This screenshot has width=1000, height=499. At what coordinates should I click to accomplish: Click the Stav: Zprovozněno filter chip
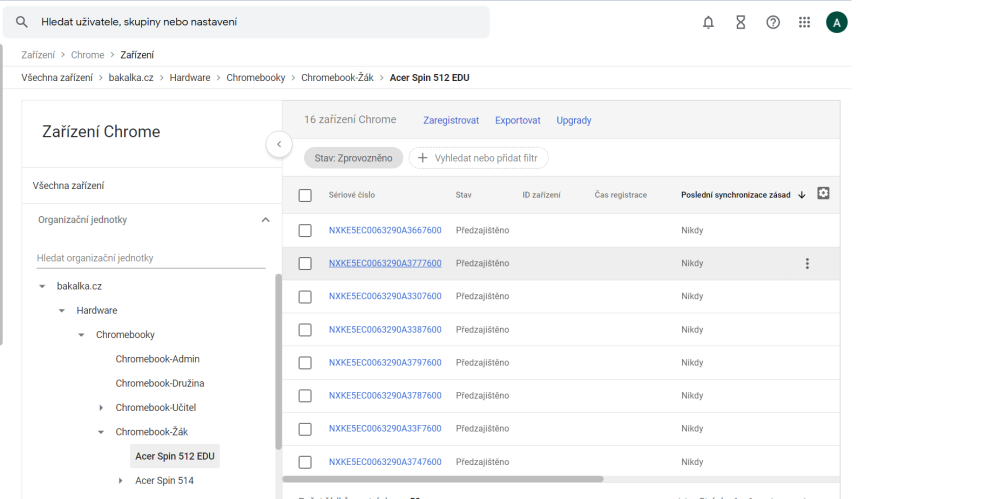[353, 158]
